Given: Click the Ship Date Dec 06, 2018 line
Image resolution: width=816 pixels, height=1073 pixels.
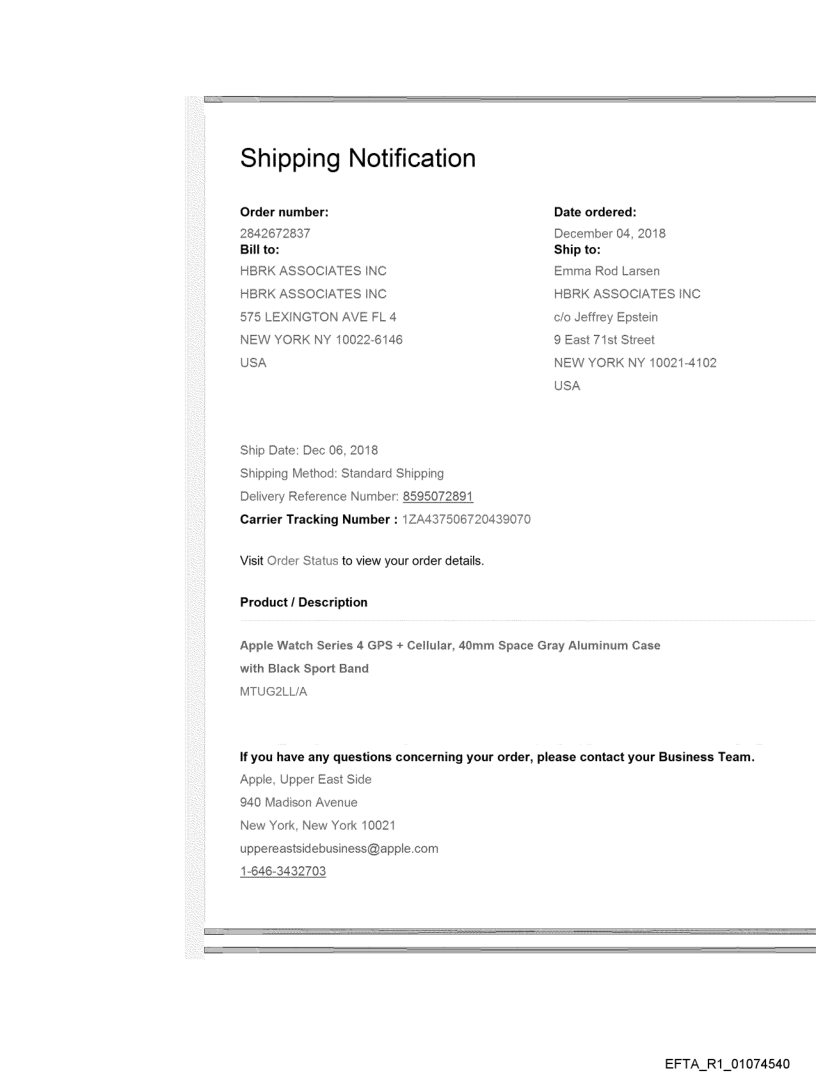Looking at the screenshot, I should click(309, 450).
